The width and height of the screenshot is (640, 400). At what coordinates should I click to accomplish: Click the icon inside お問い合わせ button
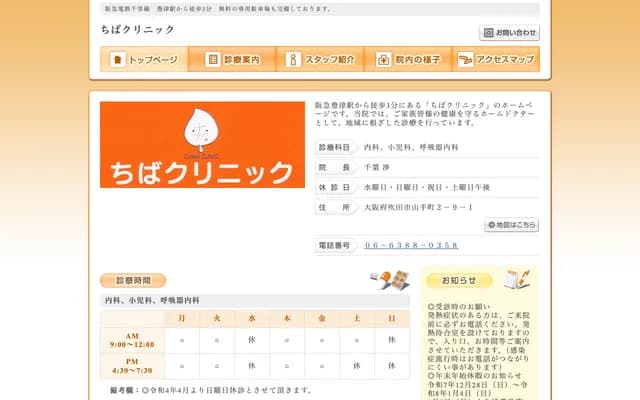(489, 33)
